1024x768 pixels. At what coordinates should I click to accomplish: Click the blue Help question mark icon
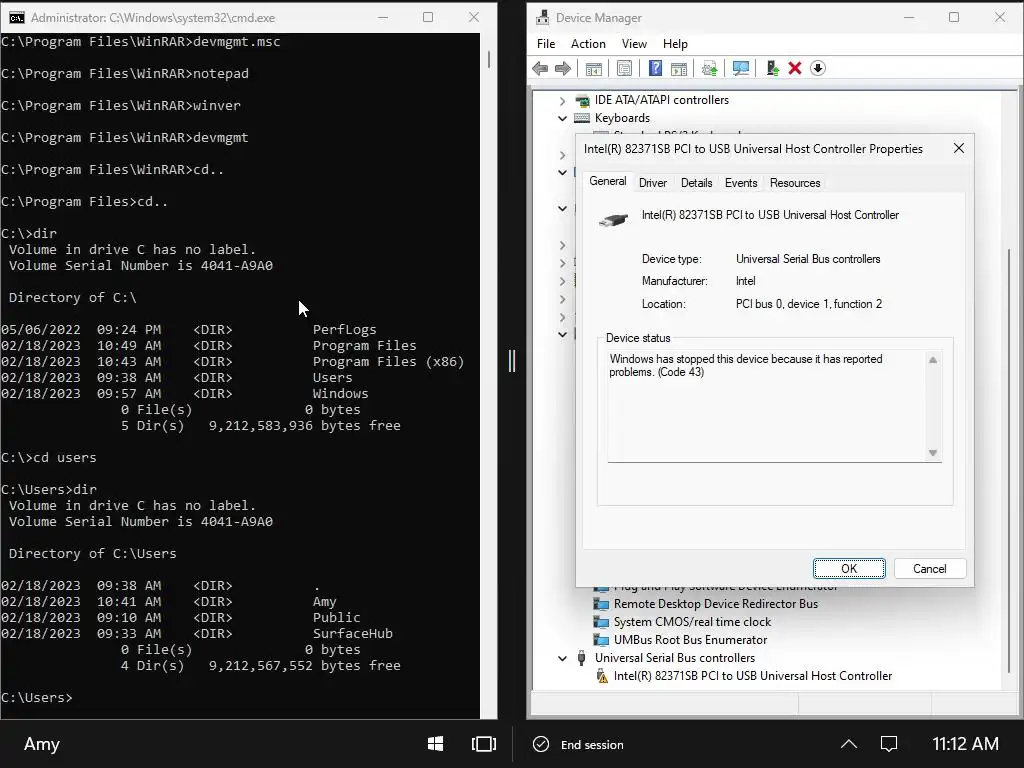pyautogui.click(x=655, y=68)
